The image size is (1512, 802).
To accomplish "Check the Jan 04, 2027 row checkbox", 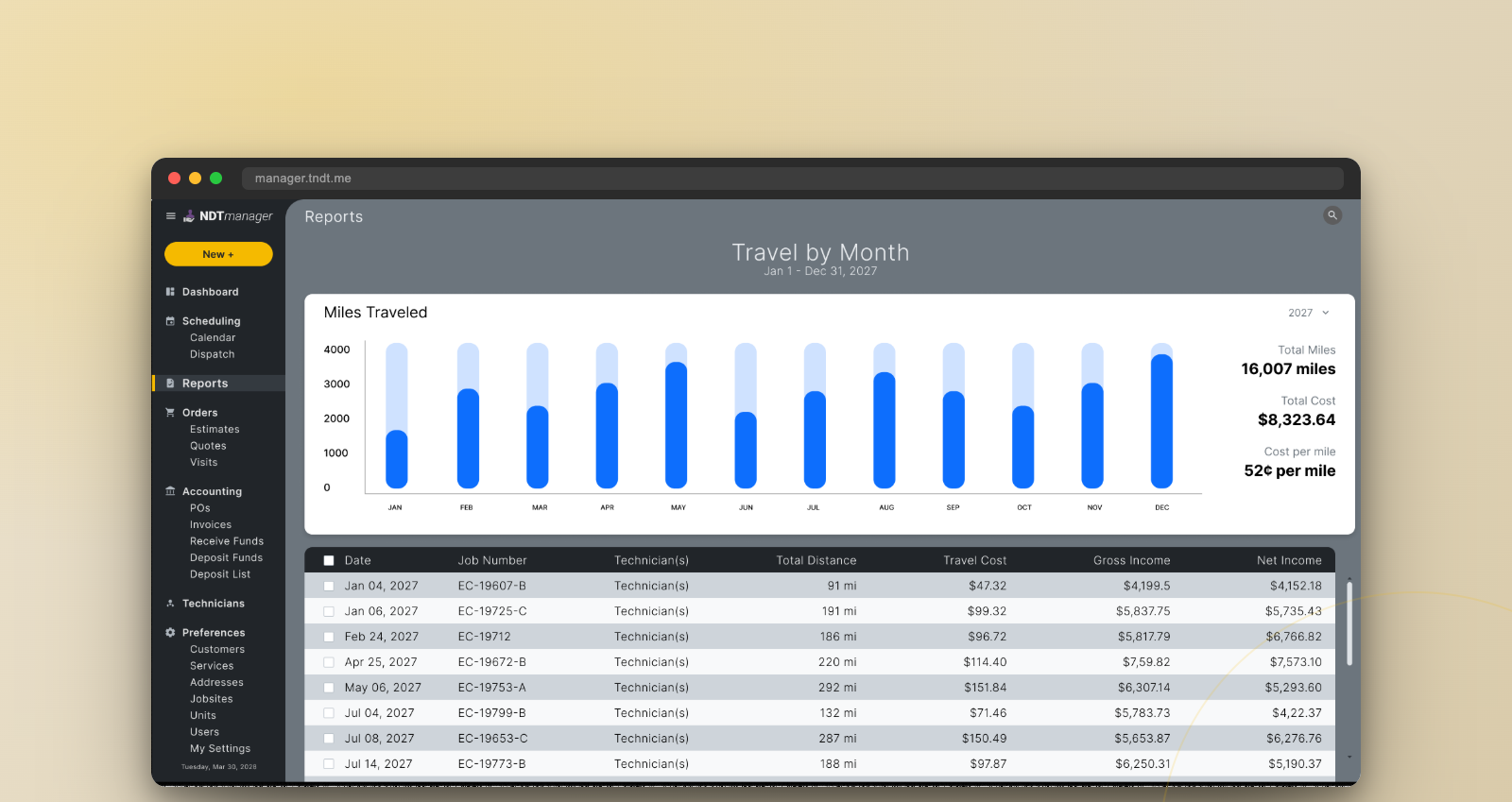I will pyautogui.click(x=329, y=587).
